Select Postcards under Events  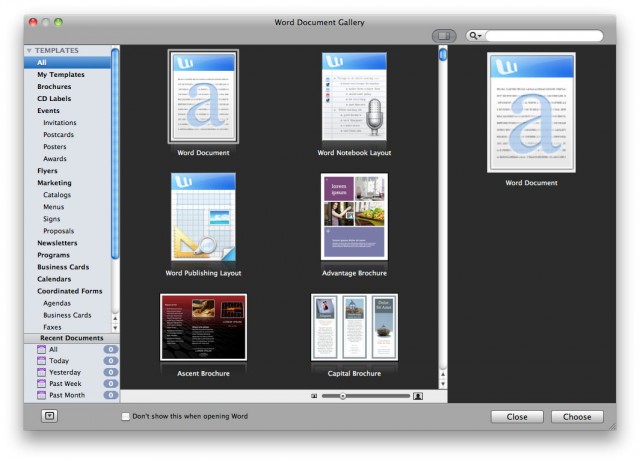58,135
